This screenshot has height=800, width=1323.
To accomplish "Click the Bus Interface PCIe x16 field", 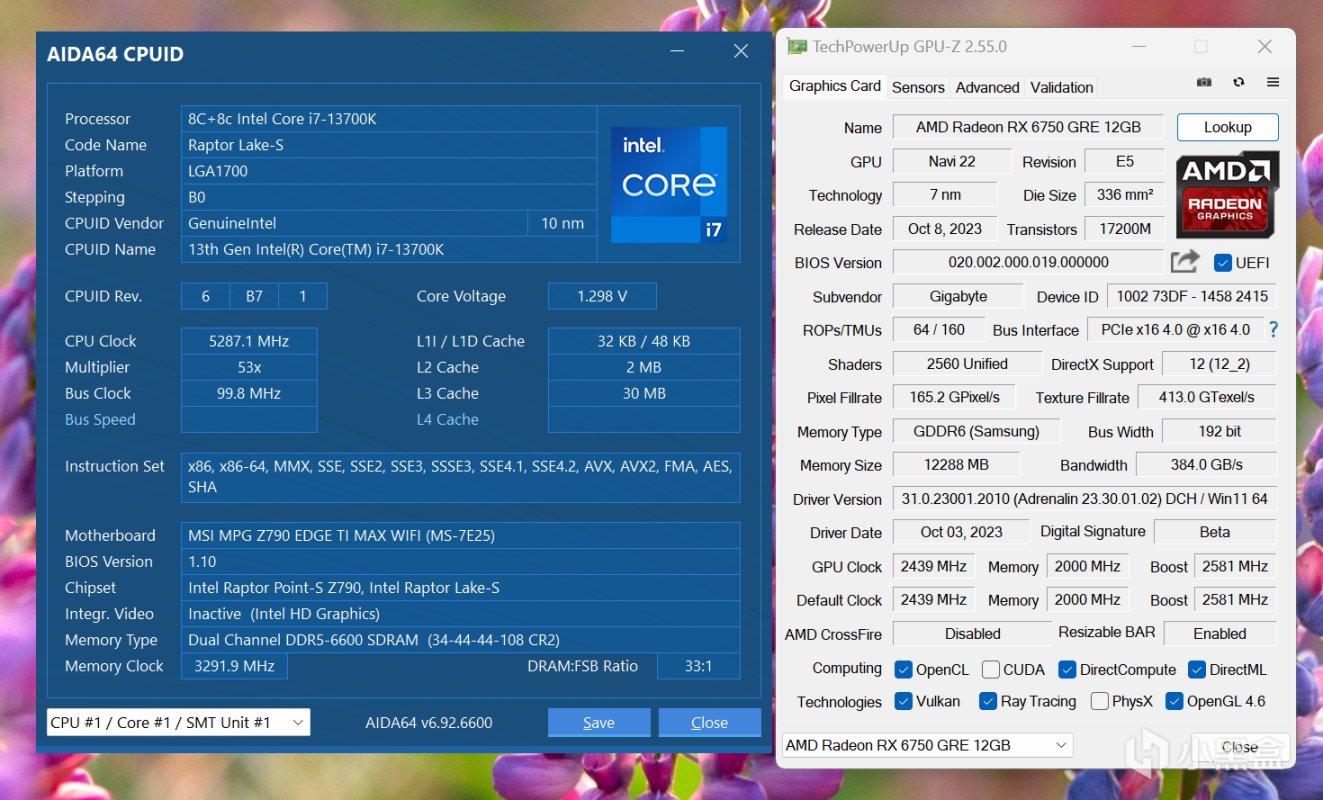I will click(x=1175, y=330).
